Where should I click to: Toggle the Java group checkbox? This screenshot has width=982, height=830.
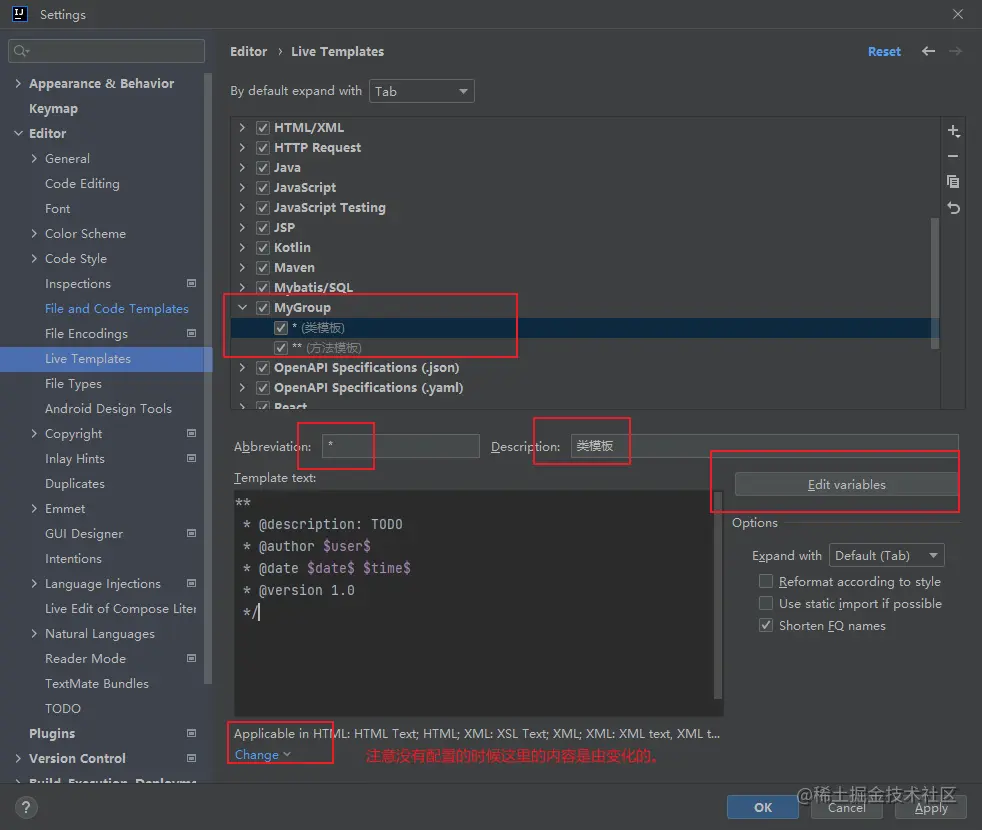263,168
